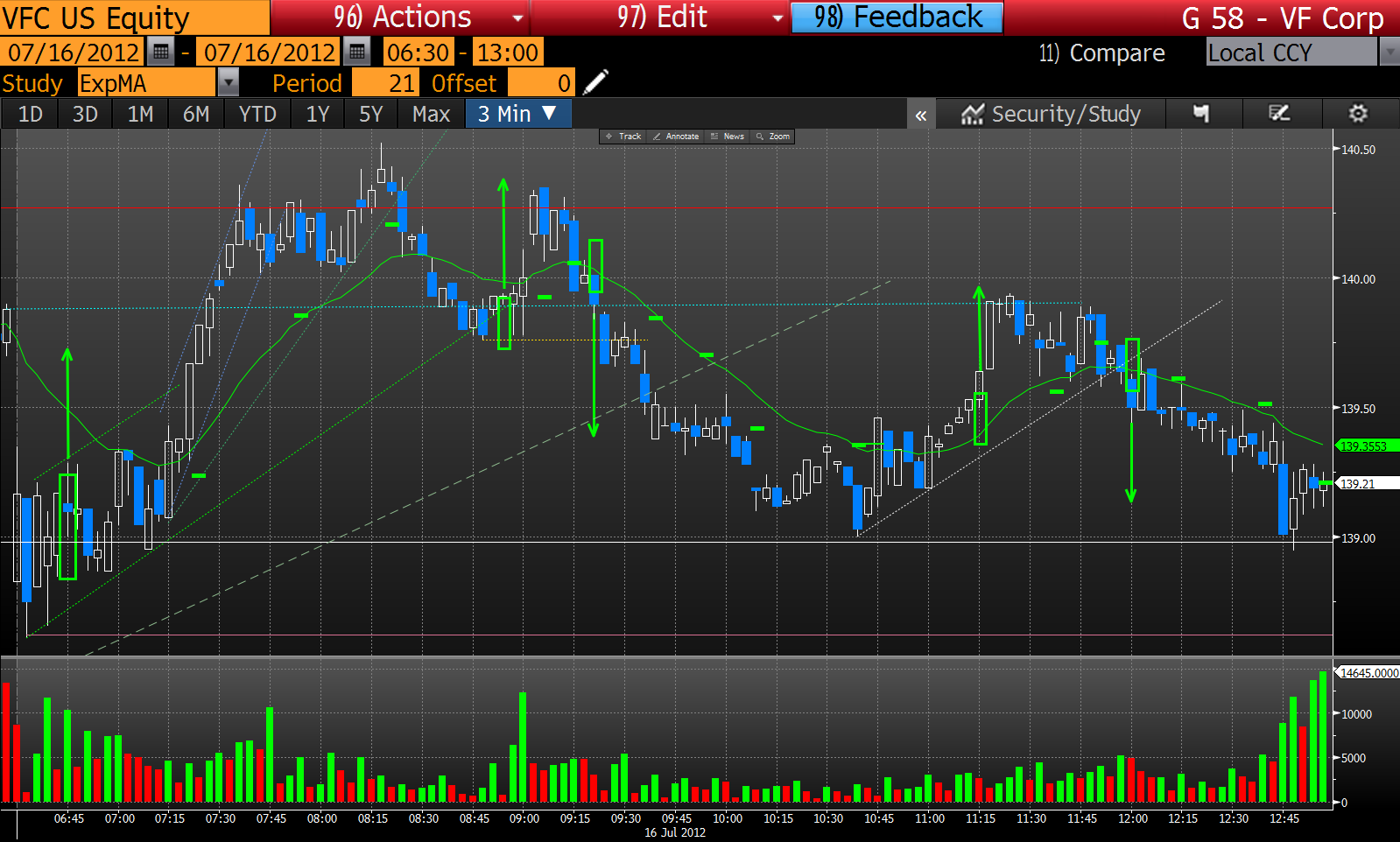Click the pencil icon to edit the study
This screenshot has width=1400, height=842.
(595, 83)
